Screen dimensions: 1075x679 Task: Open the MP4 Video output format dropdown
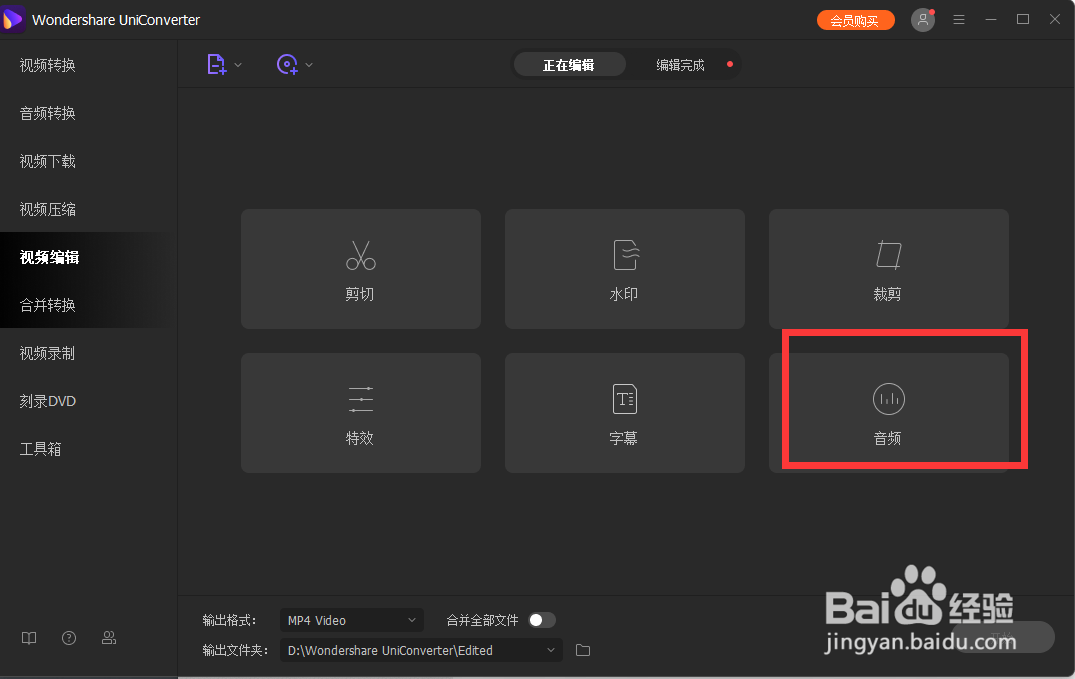351,620
